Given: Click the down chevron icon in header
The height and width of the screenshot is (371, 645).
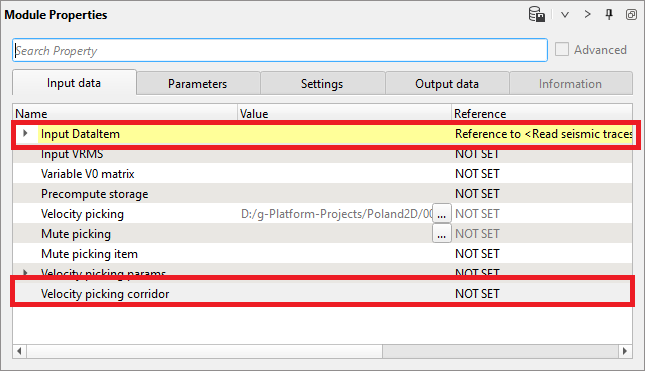Looking at the screenshot, I should (x=565, y=15).
